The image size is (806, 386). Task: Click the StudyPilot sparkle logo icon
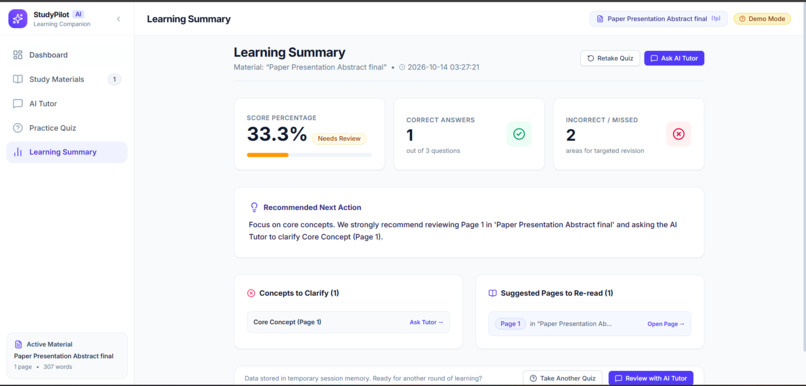pos(17,19)
